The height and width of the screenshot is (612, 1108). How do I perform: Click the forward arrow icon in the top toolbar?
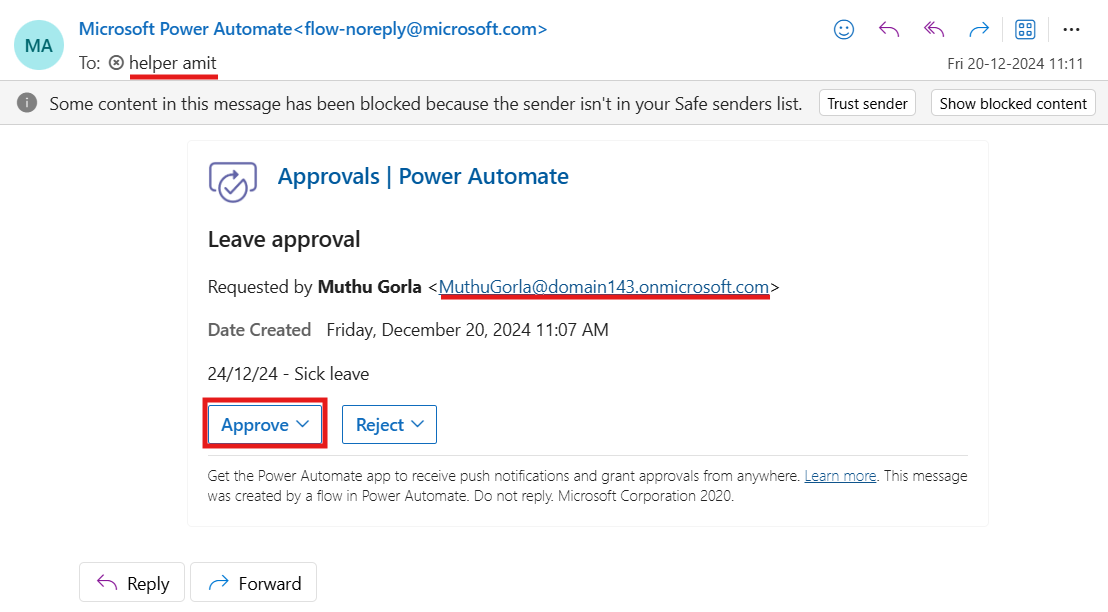coord(979,29)
